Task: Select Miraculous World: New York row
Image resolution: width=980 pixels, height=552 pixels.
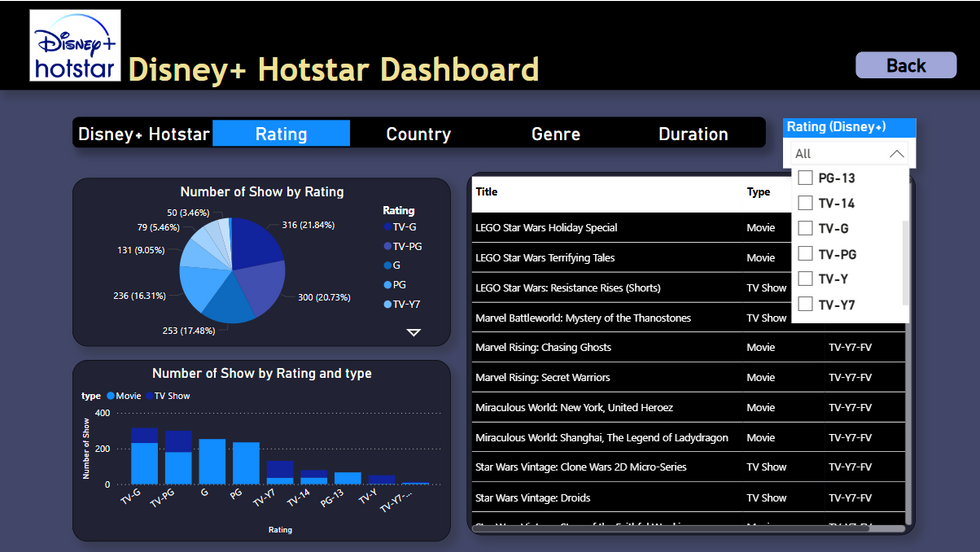Action: pyautogui.click(x=688, y=408)
